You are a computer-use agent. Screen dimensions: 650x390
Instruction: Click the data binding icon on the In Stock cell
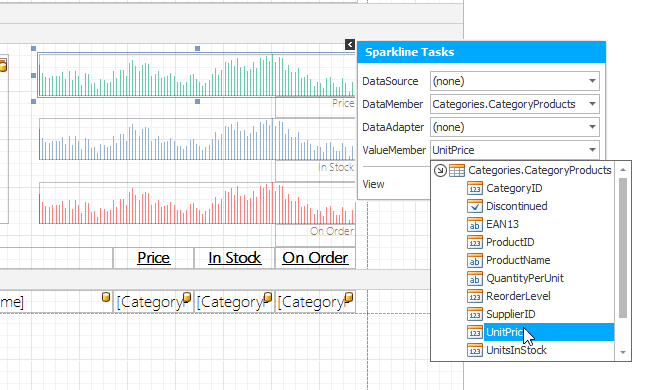click(268, 297)
